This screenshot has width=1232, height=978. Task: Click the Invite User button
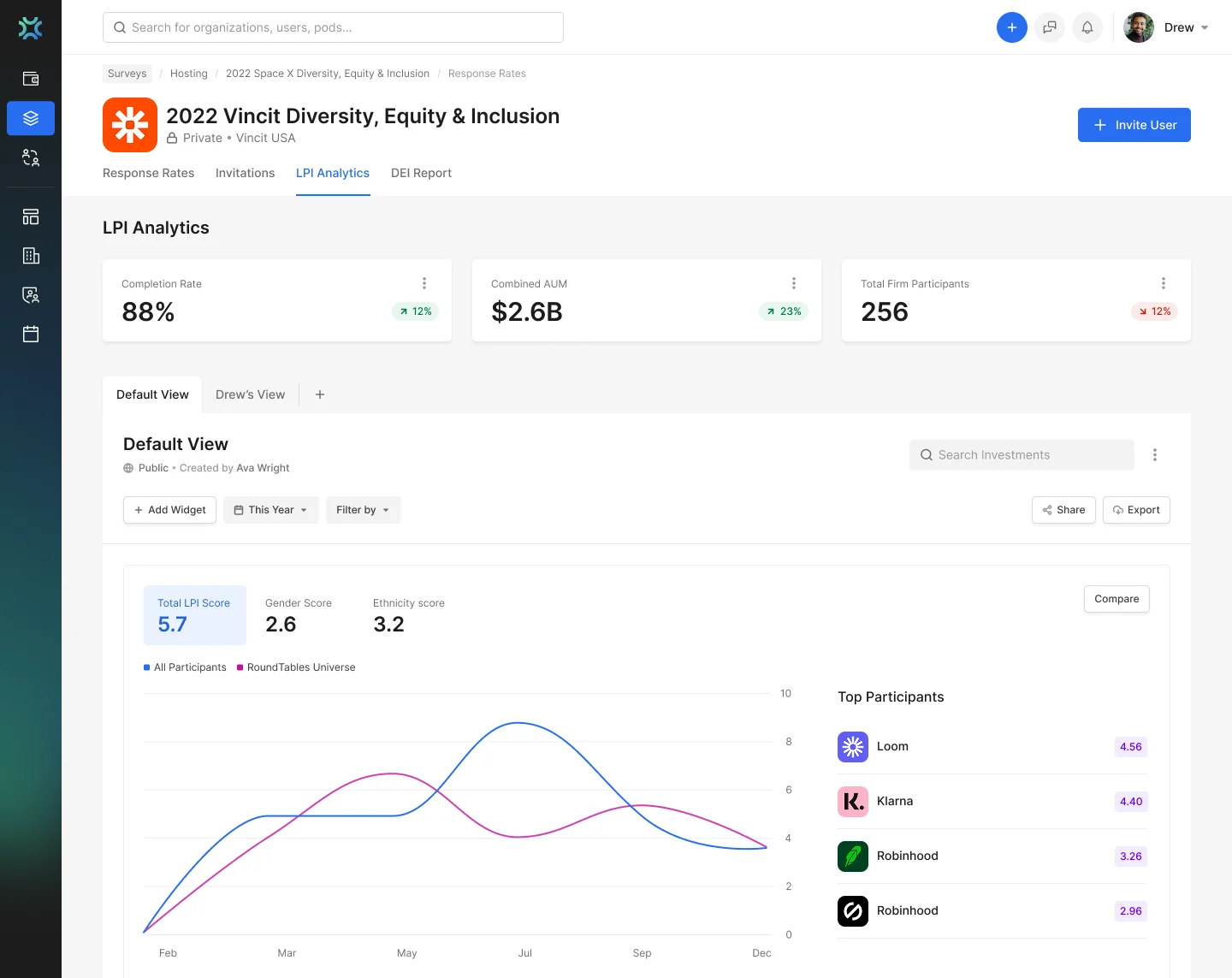click(1134, 125)
